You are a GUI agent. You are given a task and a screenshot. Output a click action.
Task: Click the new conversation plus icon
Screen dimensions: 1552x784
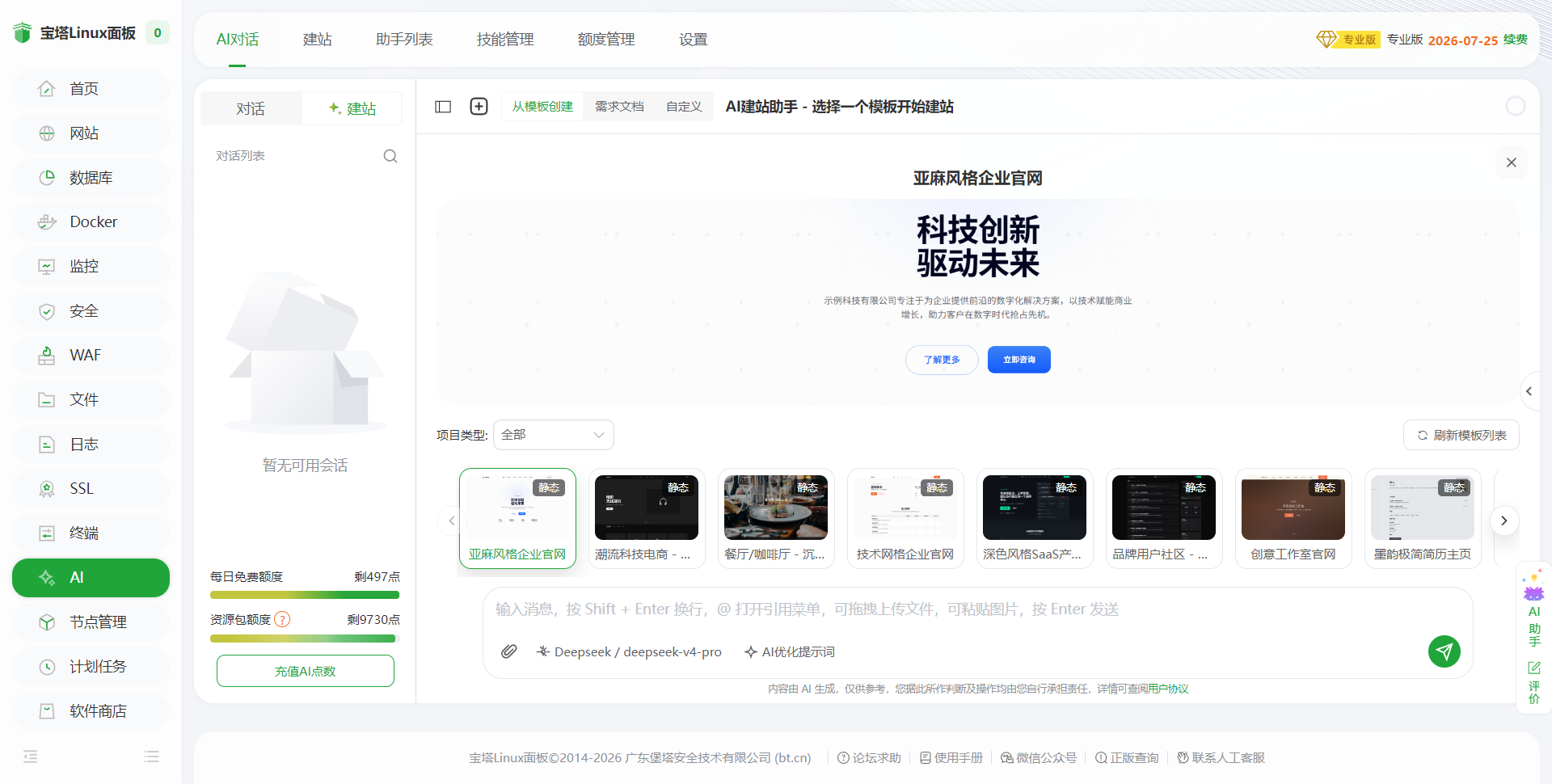pyautogui.click(x=479, y=107)
